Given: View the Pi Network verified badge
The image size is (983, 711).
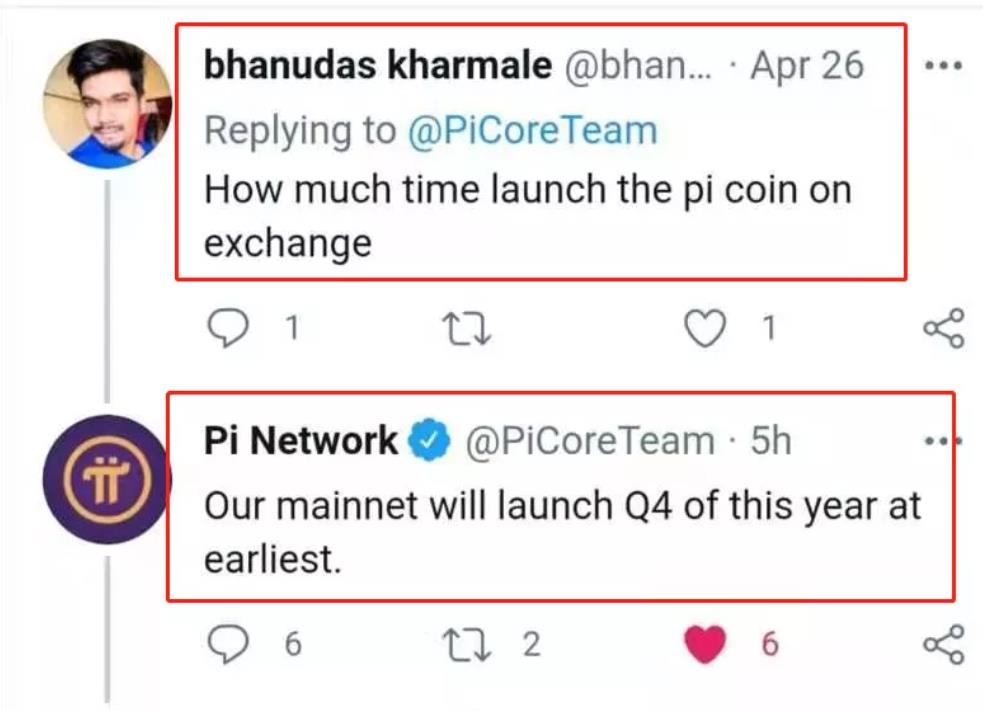Looking at the screenshot, I should [429, 440].
